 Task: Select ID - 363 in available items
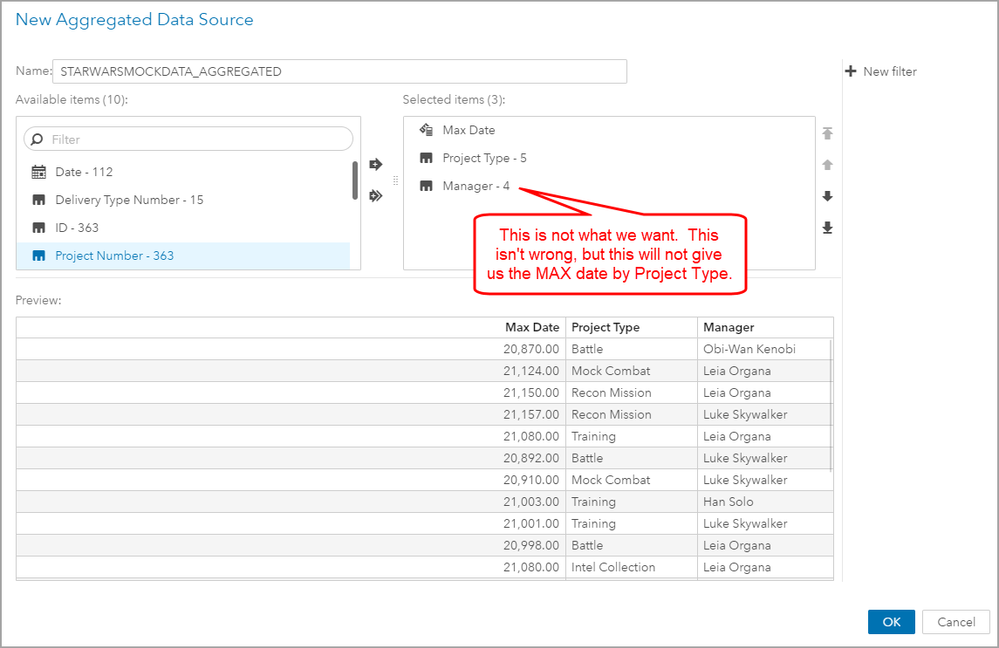pos(76,228)
